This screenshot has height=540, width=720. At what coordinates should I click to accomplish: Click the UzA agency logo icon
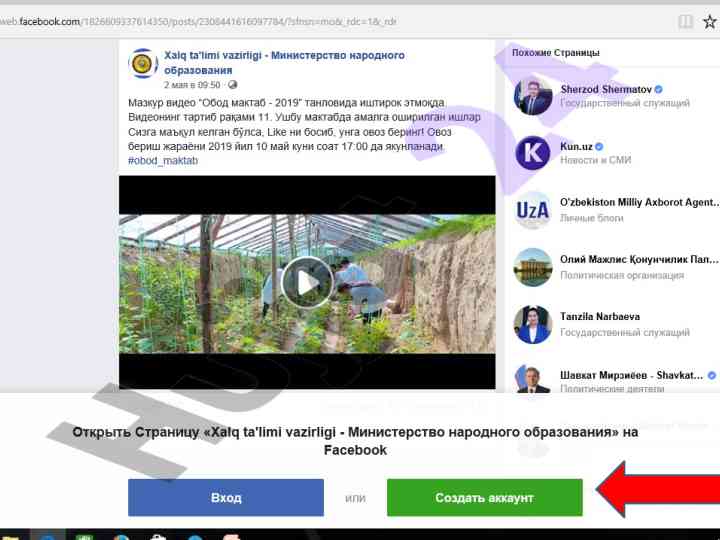(x=533, y=210)
